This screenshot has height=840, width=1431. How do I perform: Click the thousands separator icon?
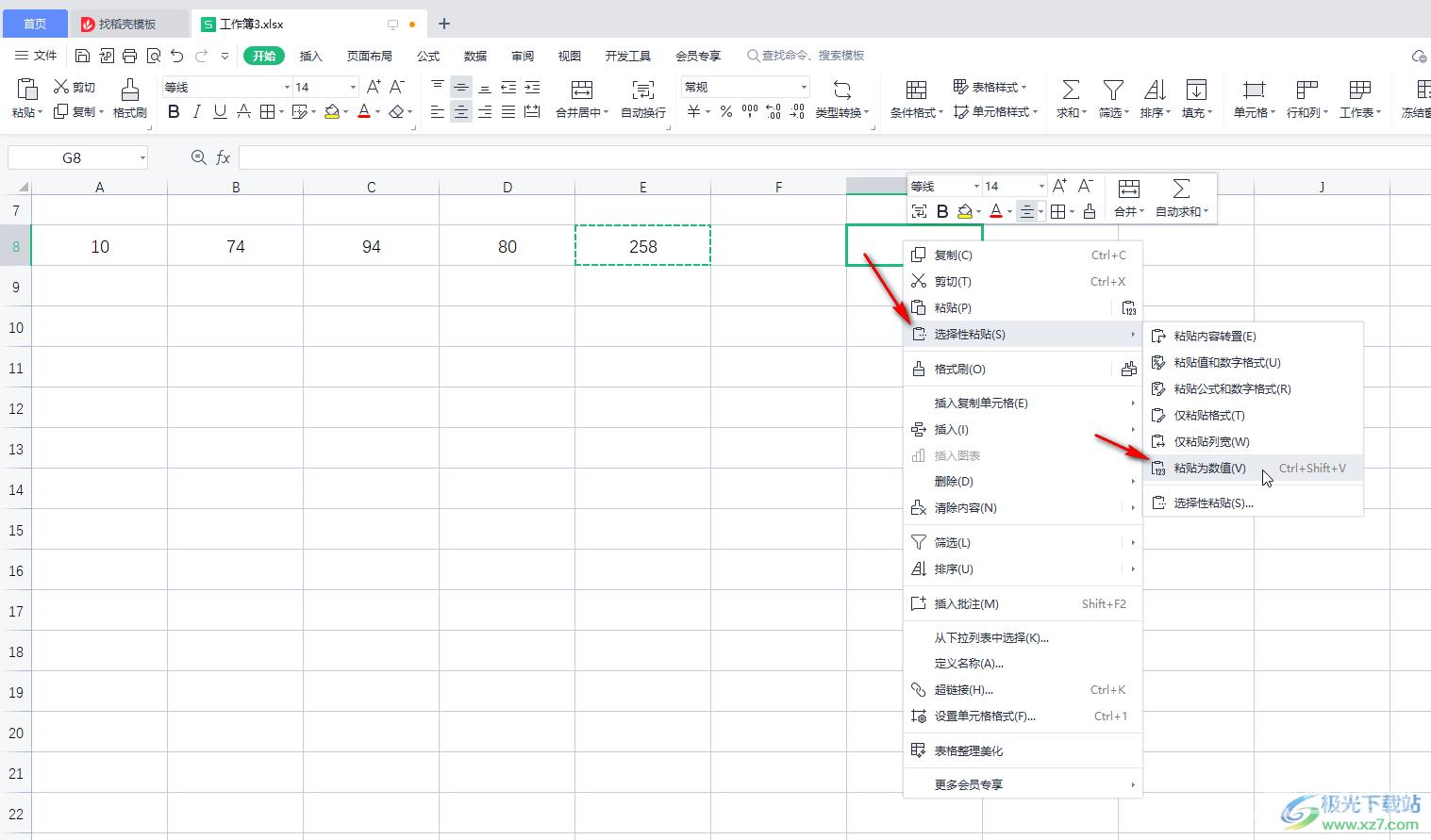click(750, 112)
